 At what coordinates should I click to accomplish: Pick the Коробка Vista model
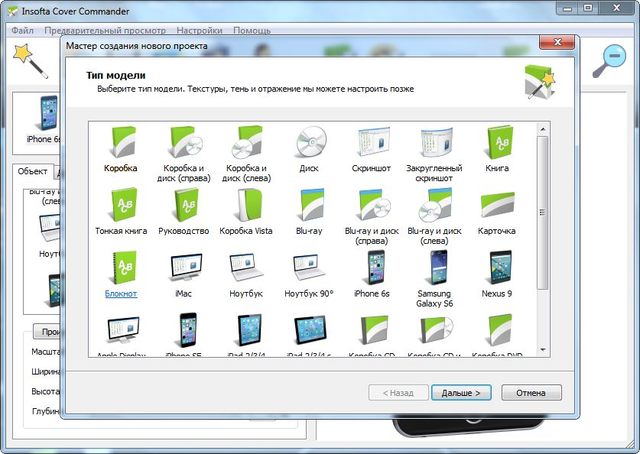247,205
